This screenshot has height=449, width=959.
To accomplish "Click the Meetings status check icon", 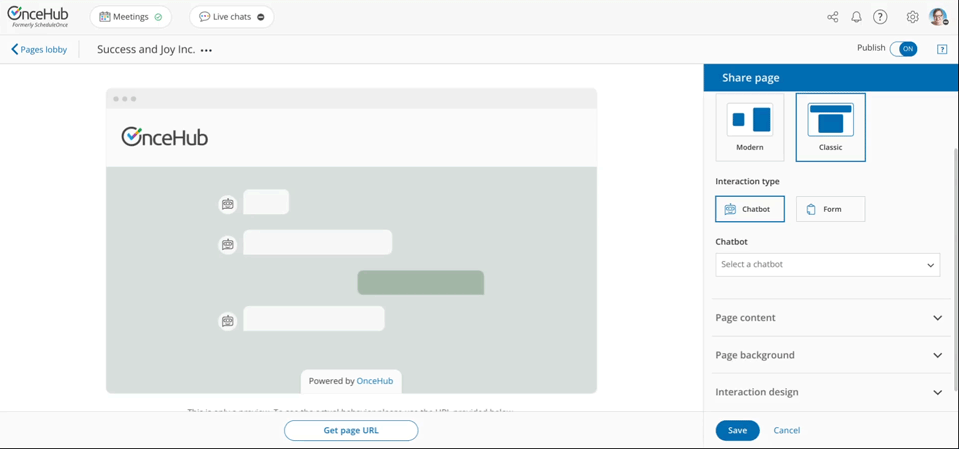I will pyautogui.click(x=158, y=17).
